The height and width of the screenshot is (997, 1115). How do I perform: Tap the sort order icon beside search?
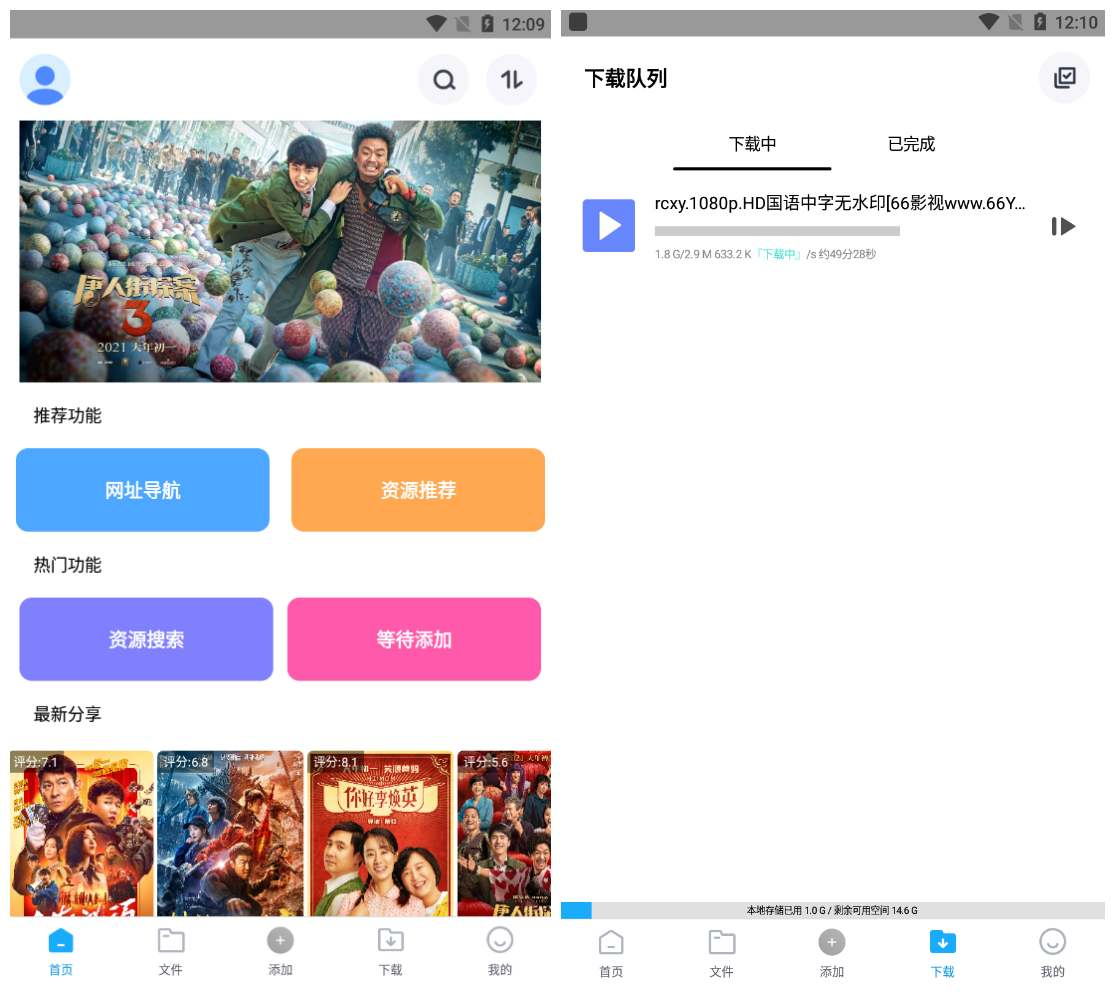coord(511,80)
